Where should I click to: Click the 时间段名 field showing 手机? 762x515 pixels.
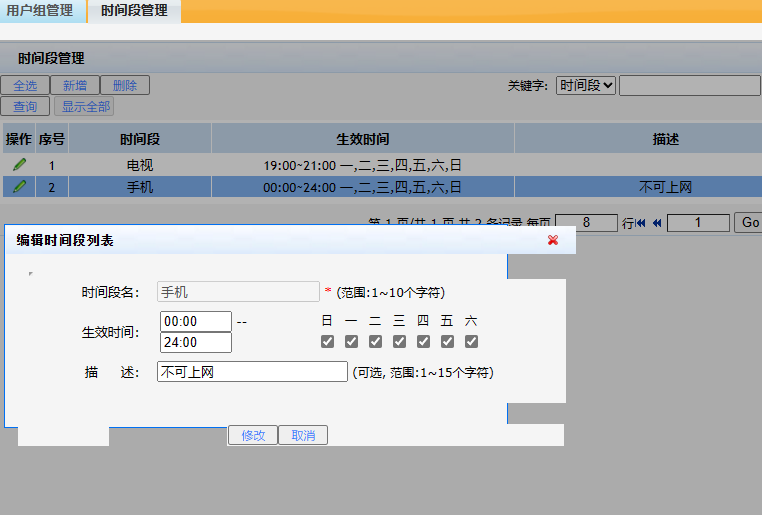pos(238,292)
